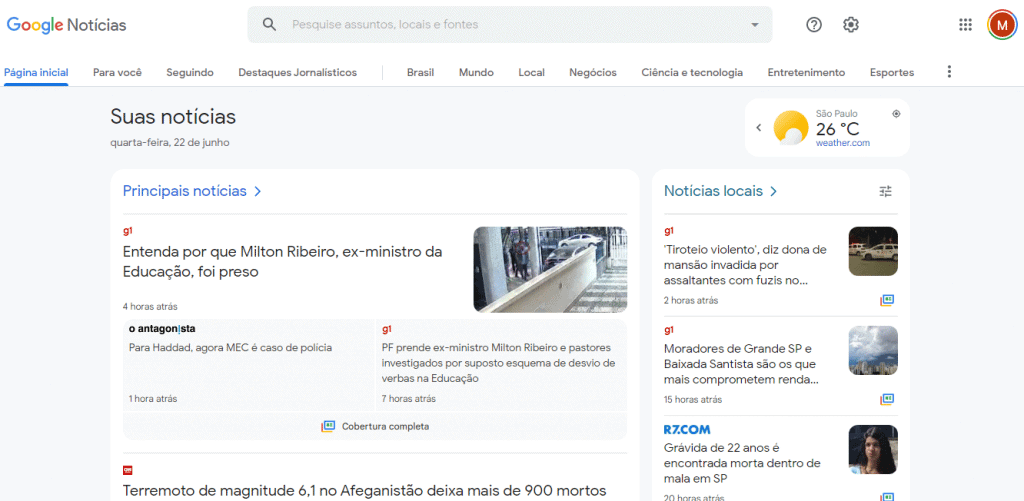This screenshot has height=501, width=1024.
Task: Click the 'Suas notícias' heading
Action: [x=173, y=117]
